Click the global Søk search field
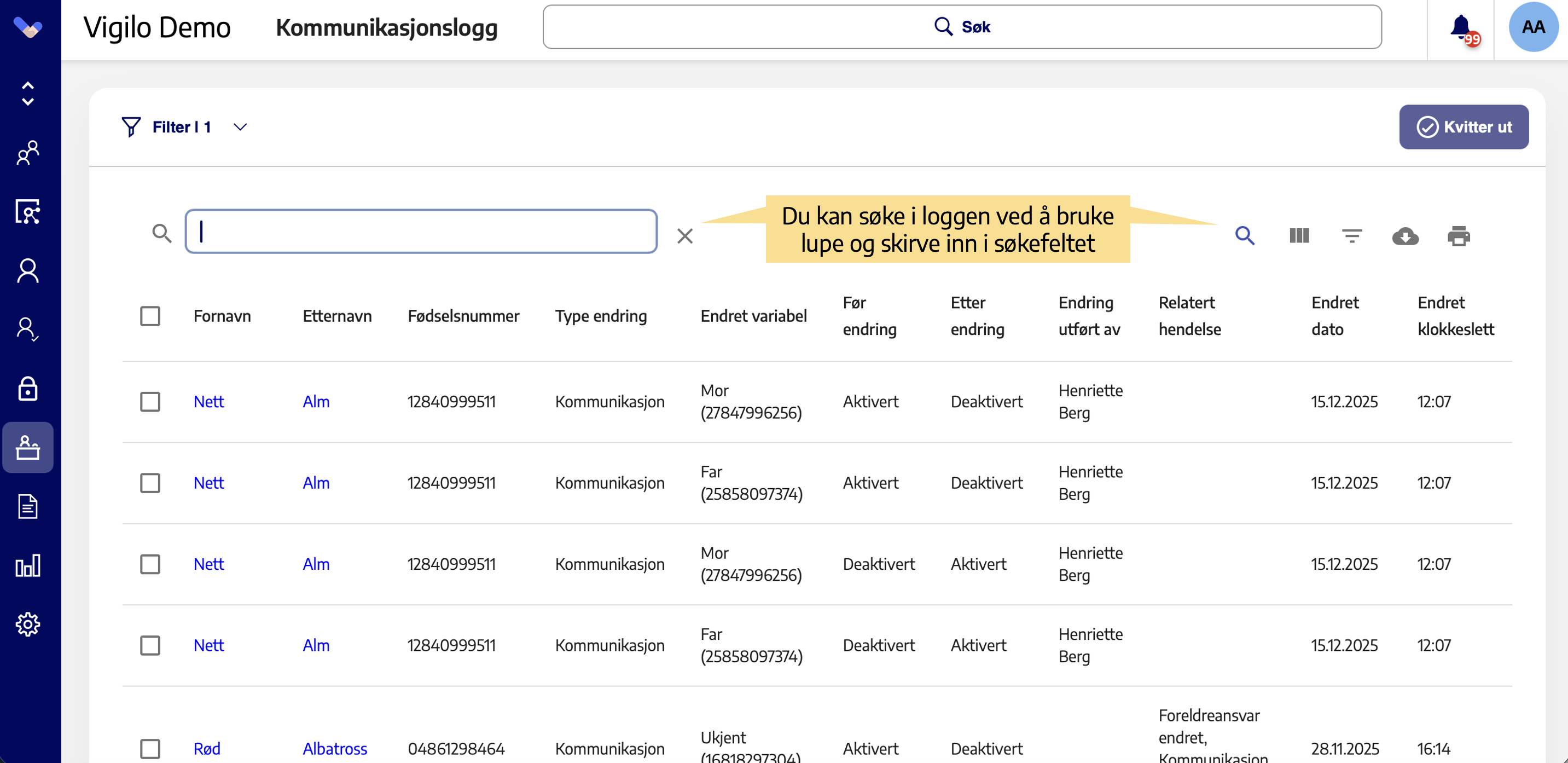The width and height of the screenshot is (1568, 763). point(962,27)
